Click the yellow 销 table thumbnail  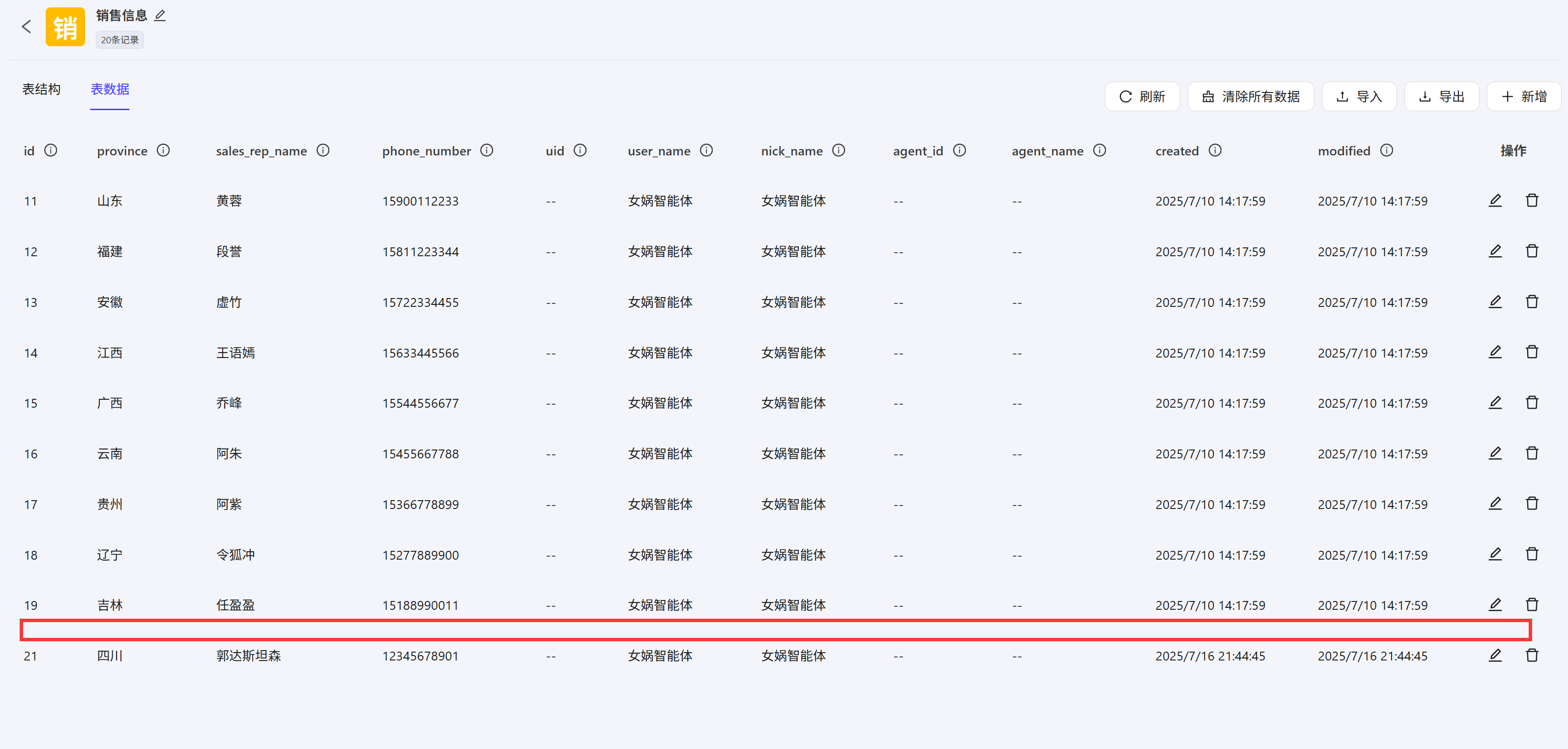(65, 27)
